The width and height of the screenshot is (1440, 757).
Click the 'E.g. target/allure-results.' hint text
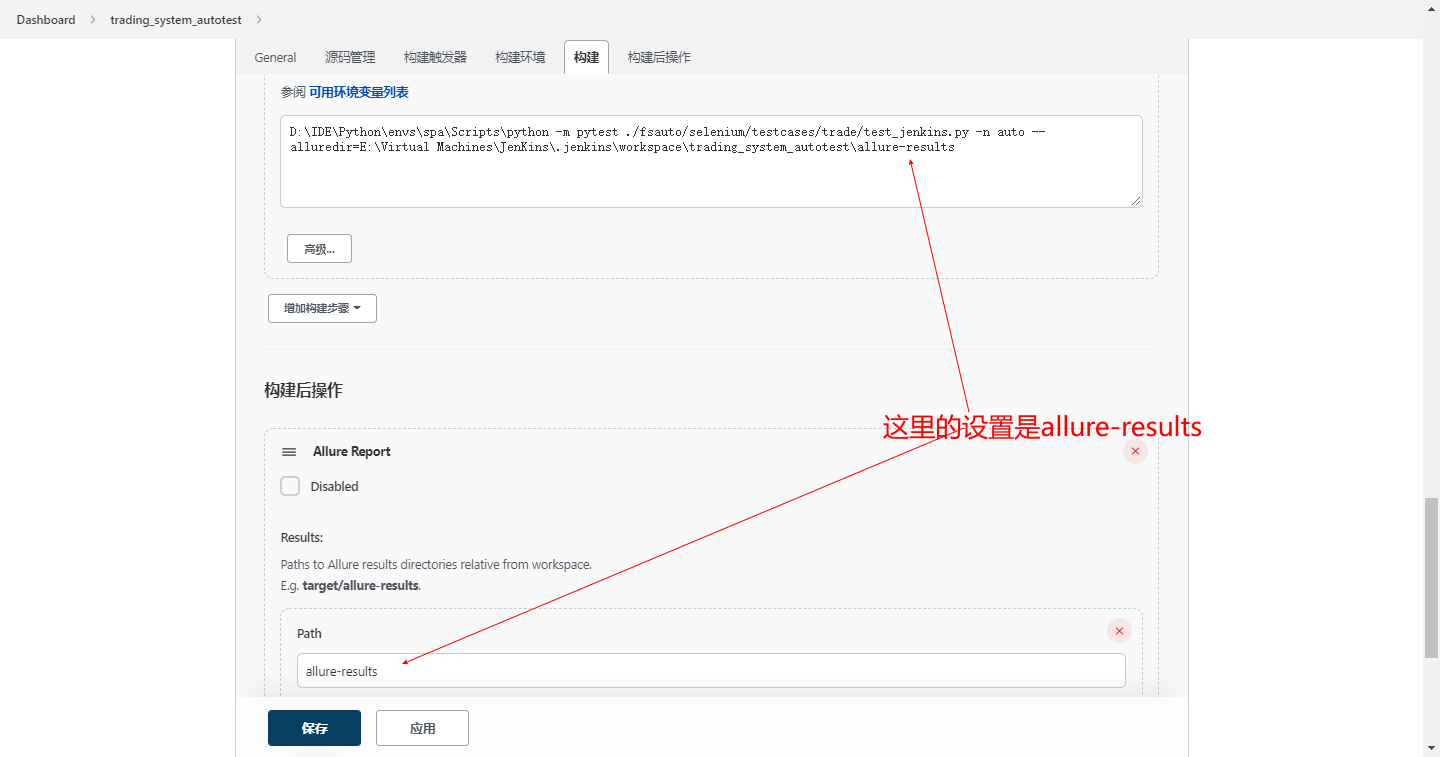[351, 585]
